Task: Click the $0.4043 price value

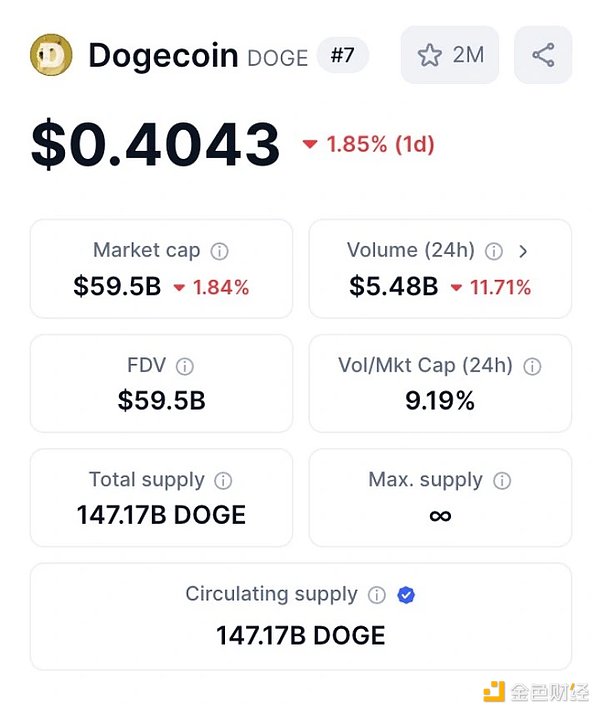Action: [x=156, y=144]
